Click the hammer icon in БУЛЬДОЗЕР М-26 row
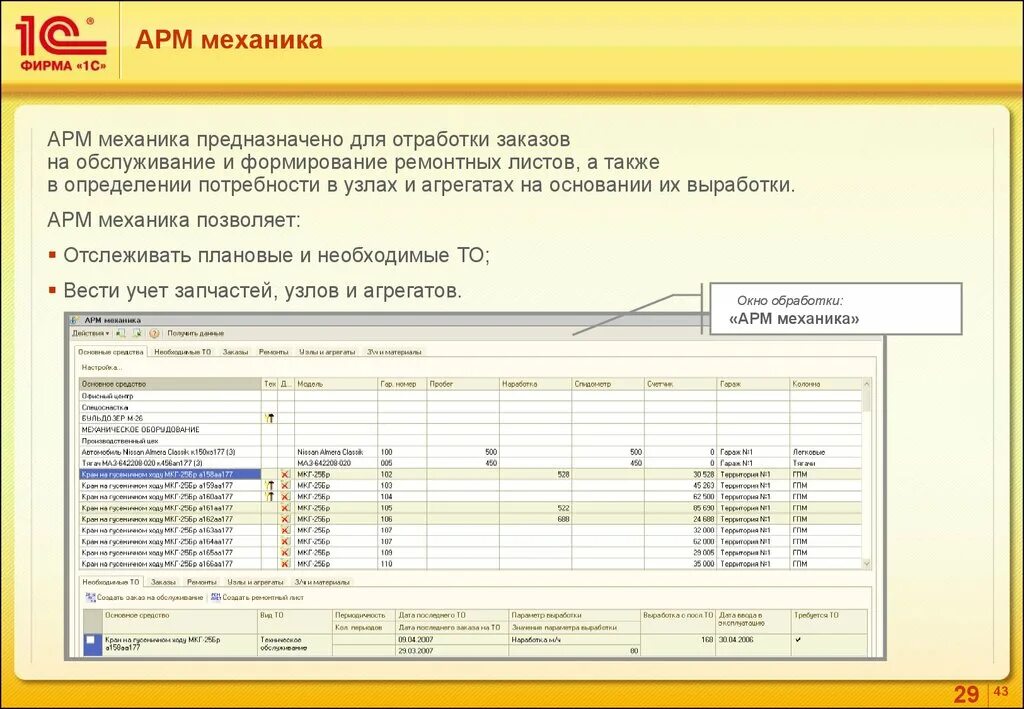The image size is (1024, 709). pyautogui.click(x=269, y=418)
